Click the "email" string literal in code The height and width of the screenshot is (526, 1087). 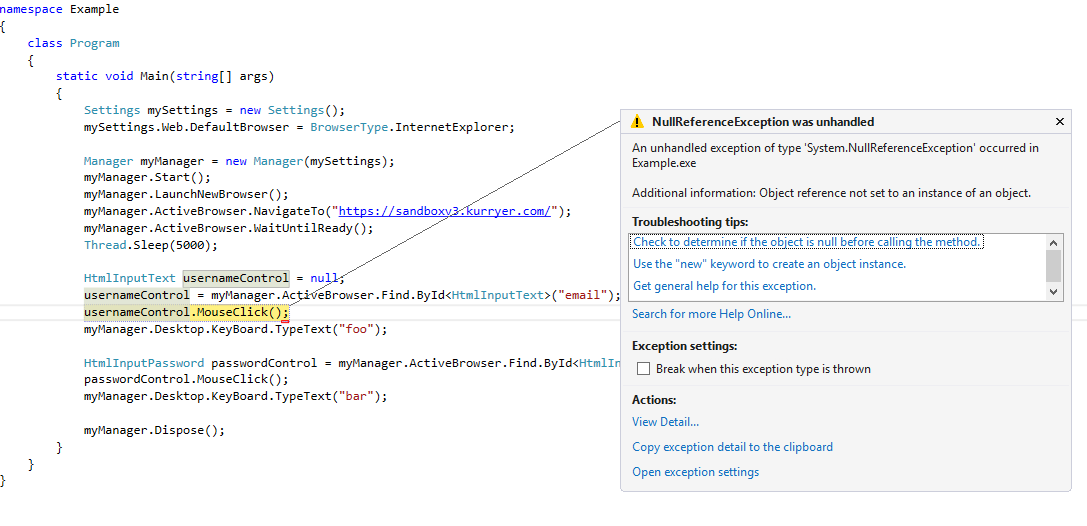(584, 295)
